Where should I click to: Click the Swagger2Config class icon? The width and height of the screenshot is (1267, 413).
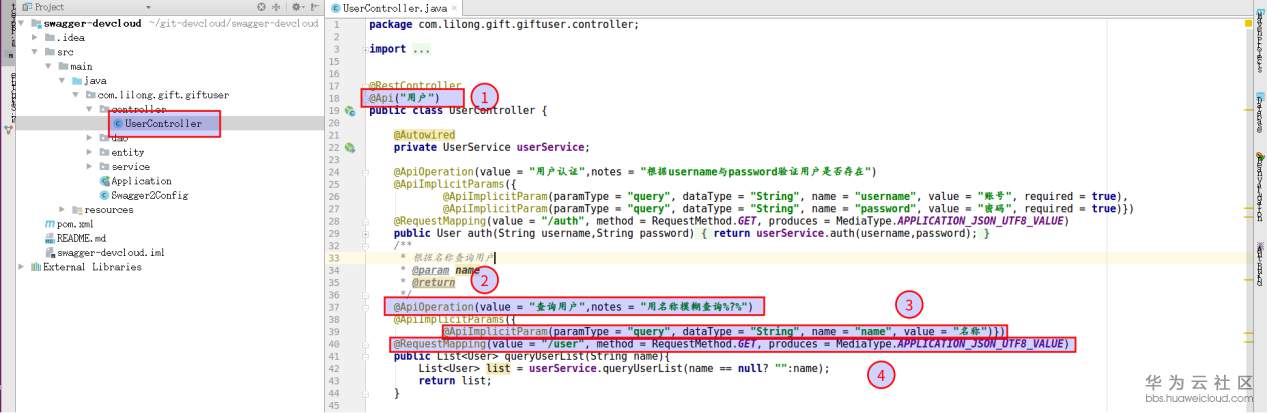[x=104, y=195]
